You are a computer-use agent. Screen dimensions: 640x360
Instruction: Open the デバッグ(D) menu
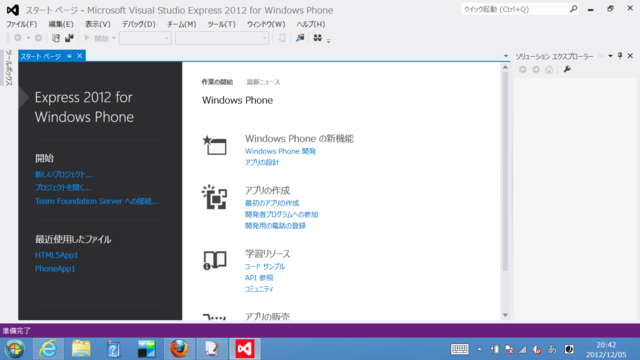pyautogui.click(x=139, y=24)
